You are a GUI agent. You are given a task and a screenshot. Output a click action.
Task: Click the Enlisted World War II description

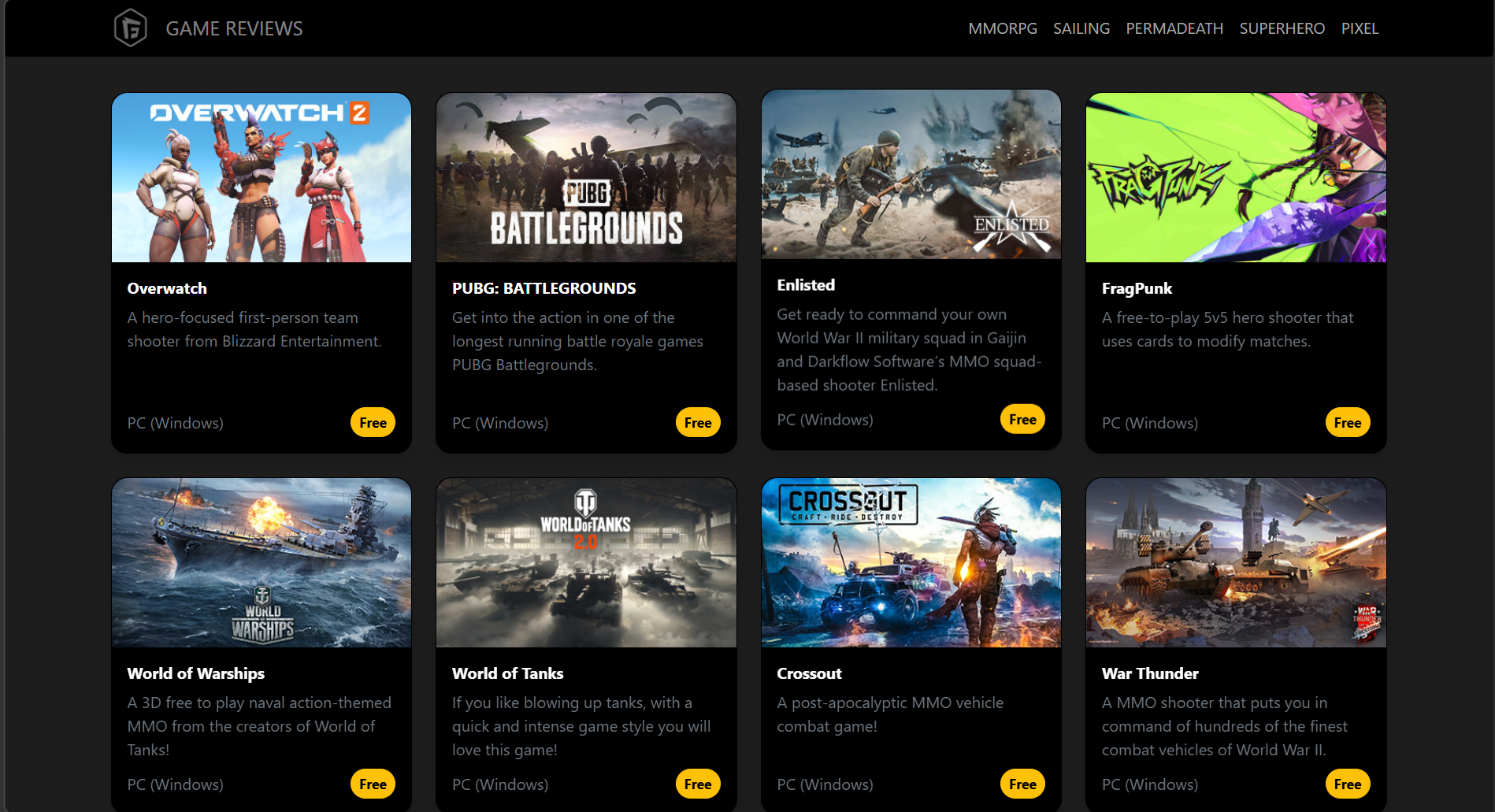pyautogui.click(x=909, y=350)
